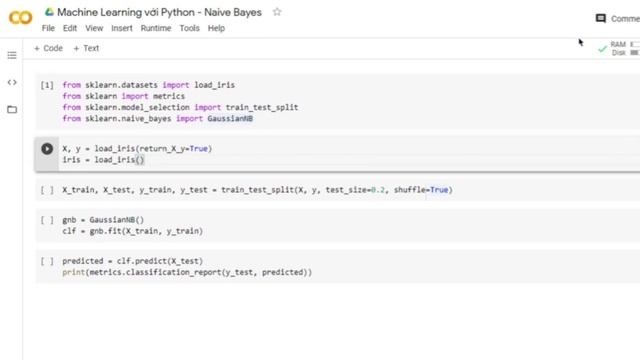This screenshot has height=360, width=640.
Task: Add a text cell with + Text
Action: [86, 48]
